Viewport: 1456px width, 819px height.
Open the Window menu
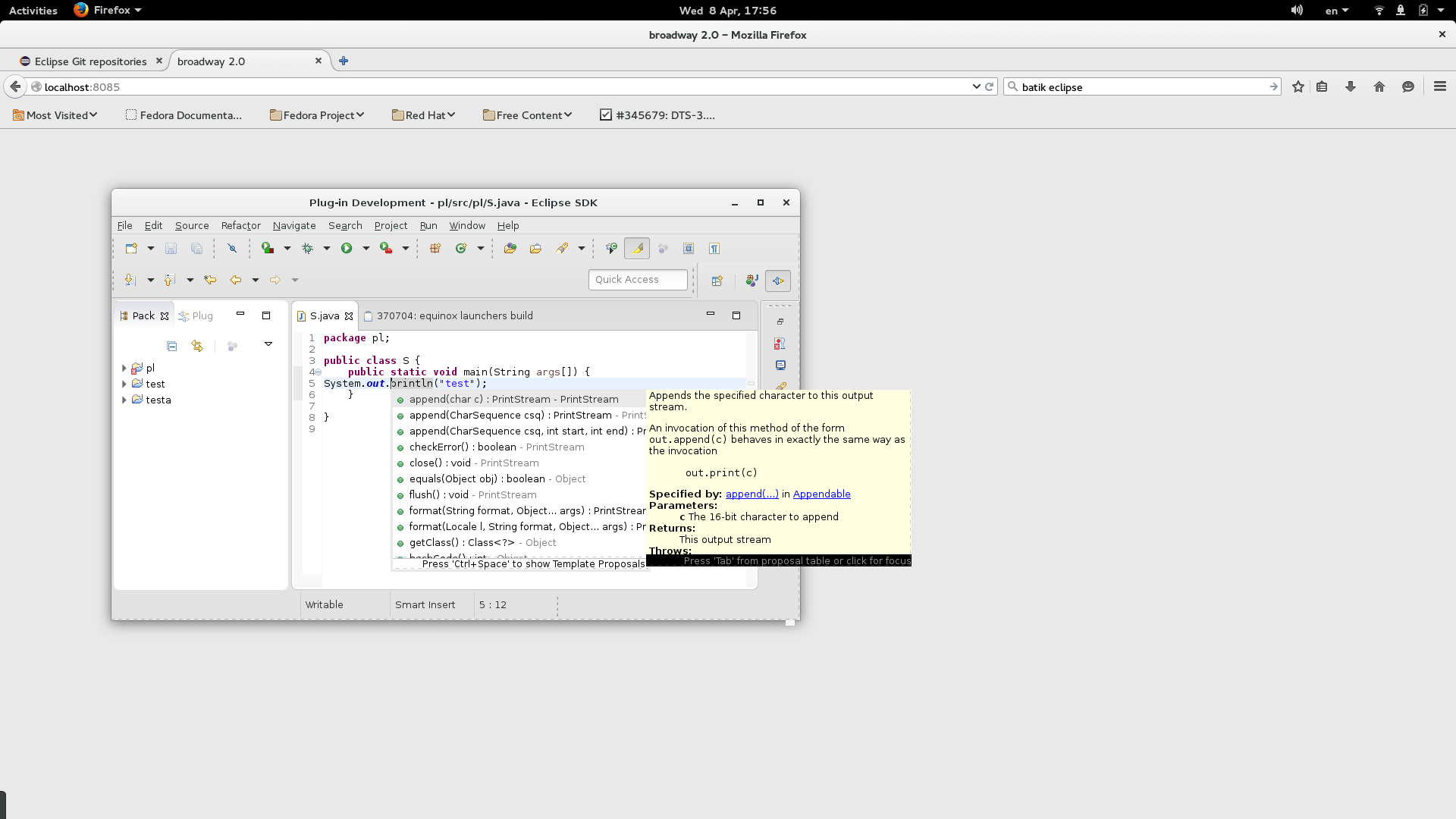click(x=467, y=225)
